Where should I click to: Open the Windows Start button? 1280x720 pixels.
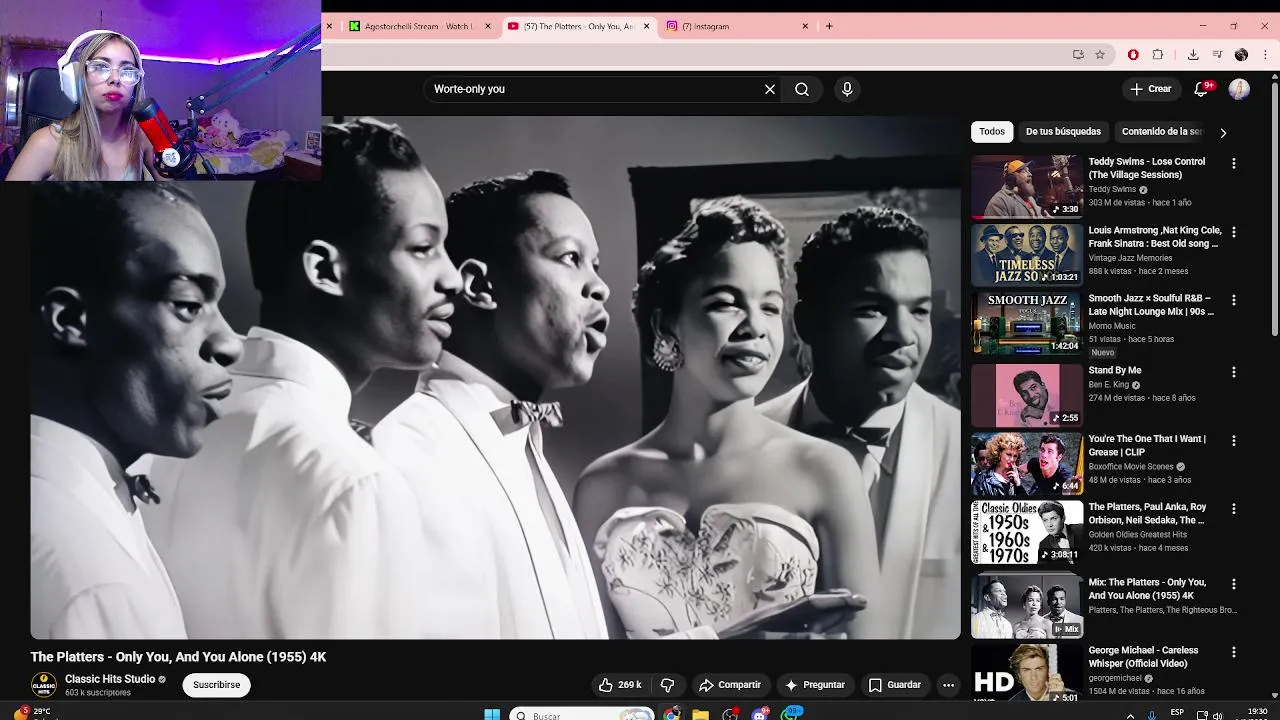tap(492, 714)
